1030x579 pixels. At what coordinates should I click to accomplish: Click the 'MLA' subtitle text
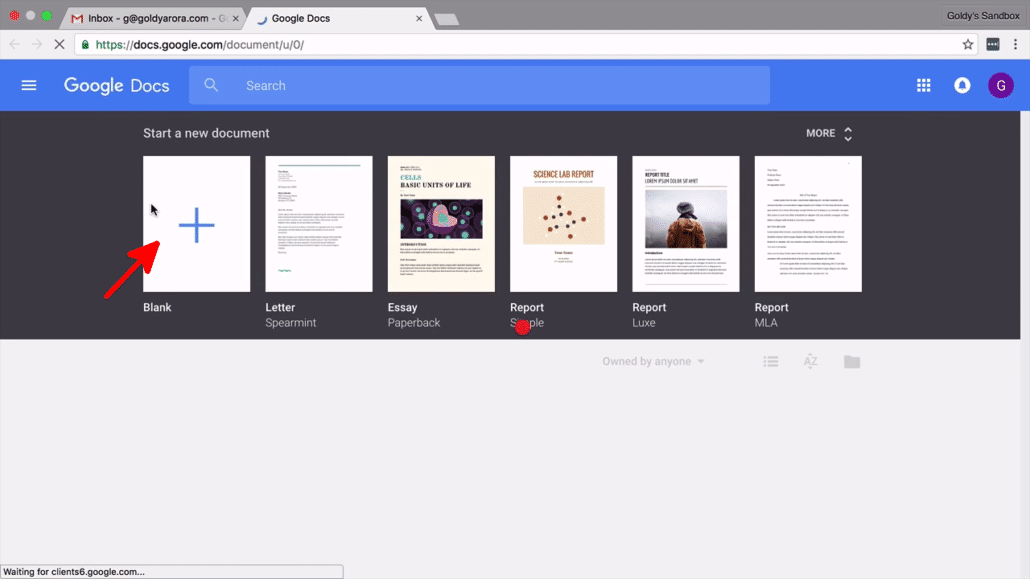(766, 323)
